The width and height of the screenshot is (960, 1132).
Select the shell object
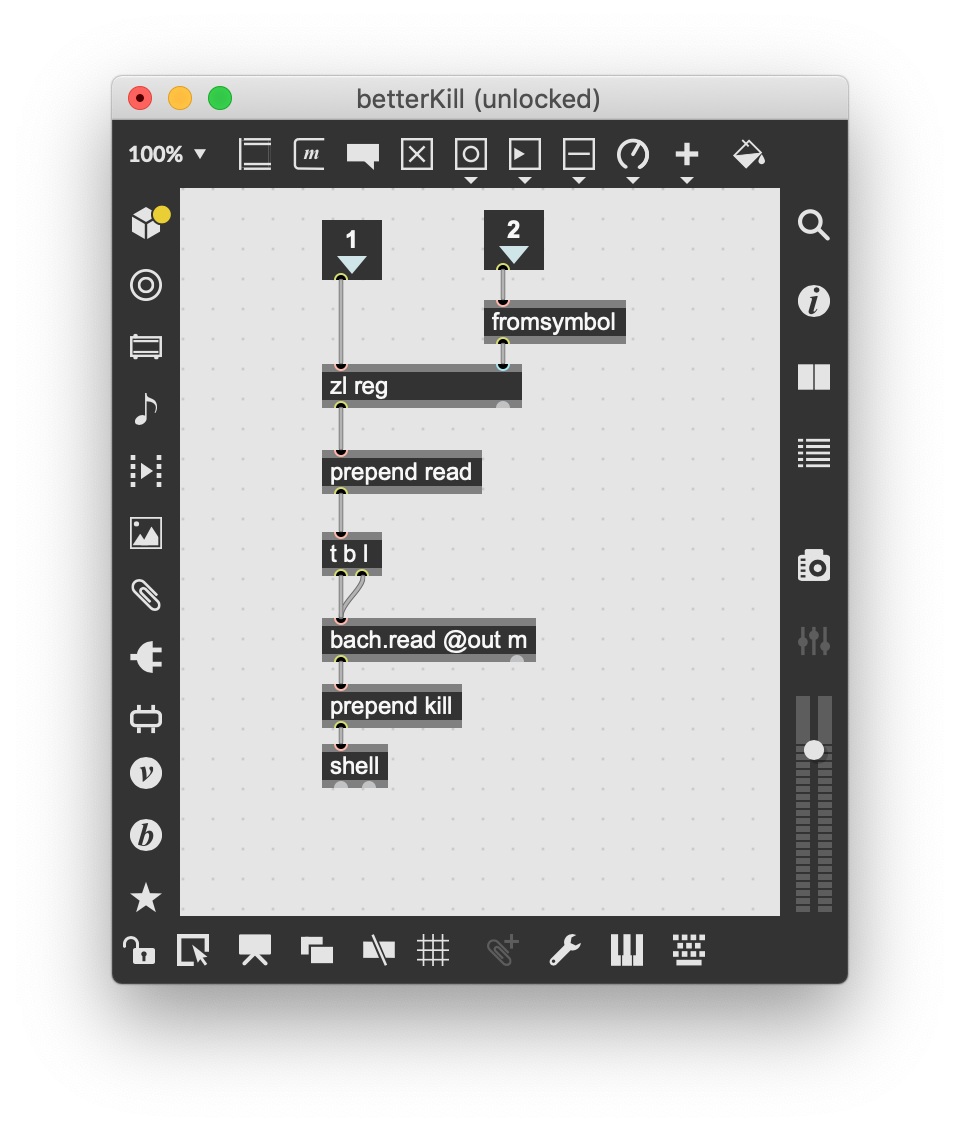point(354,765)
